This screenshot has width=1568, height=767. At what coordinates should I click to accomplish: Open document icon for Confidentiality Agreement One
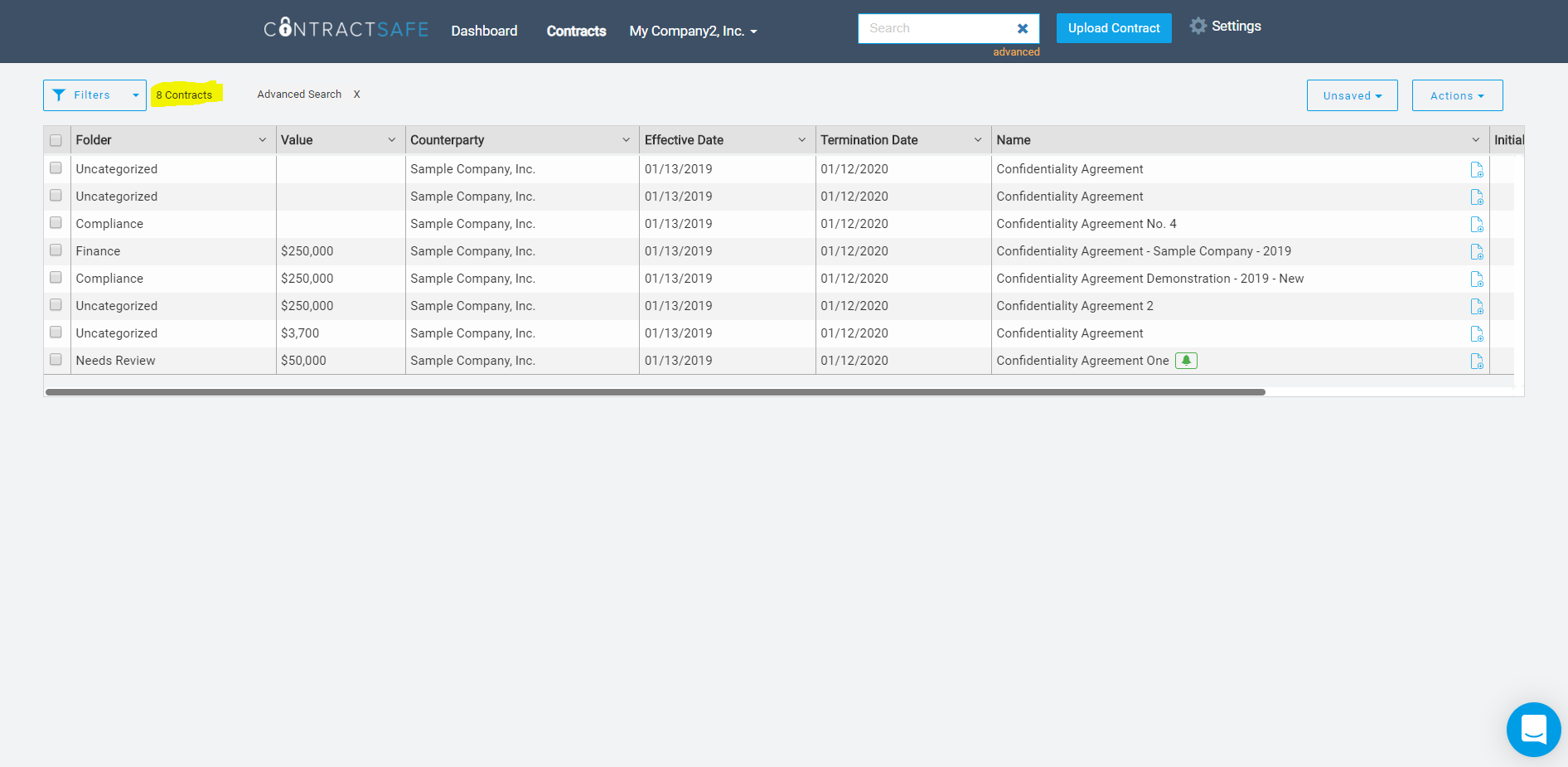(x=1477, y=361)
